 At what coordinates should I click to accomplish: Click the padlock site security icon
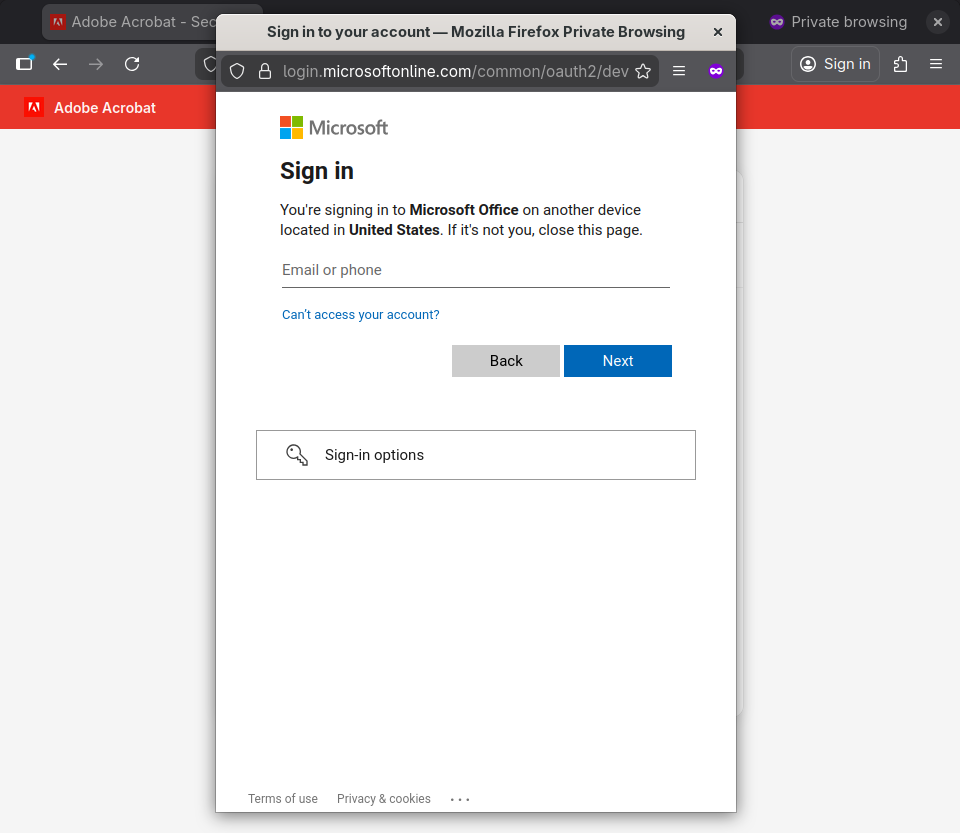[265, 71]
